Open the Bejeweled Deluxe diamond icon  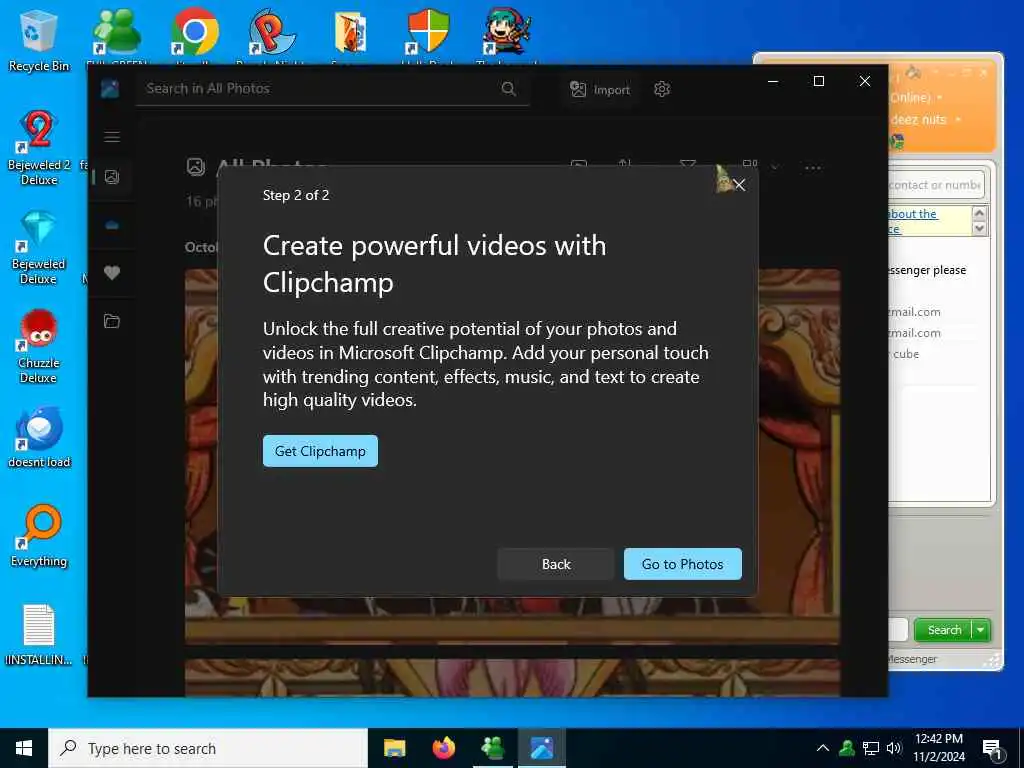pos(39,248)
